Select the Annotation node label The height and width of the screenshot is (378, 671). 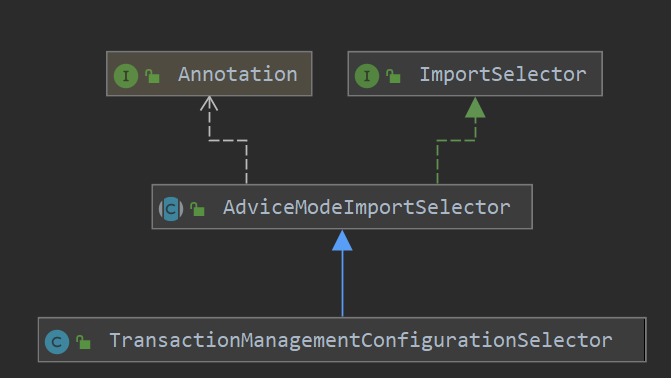click(238, 74)
